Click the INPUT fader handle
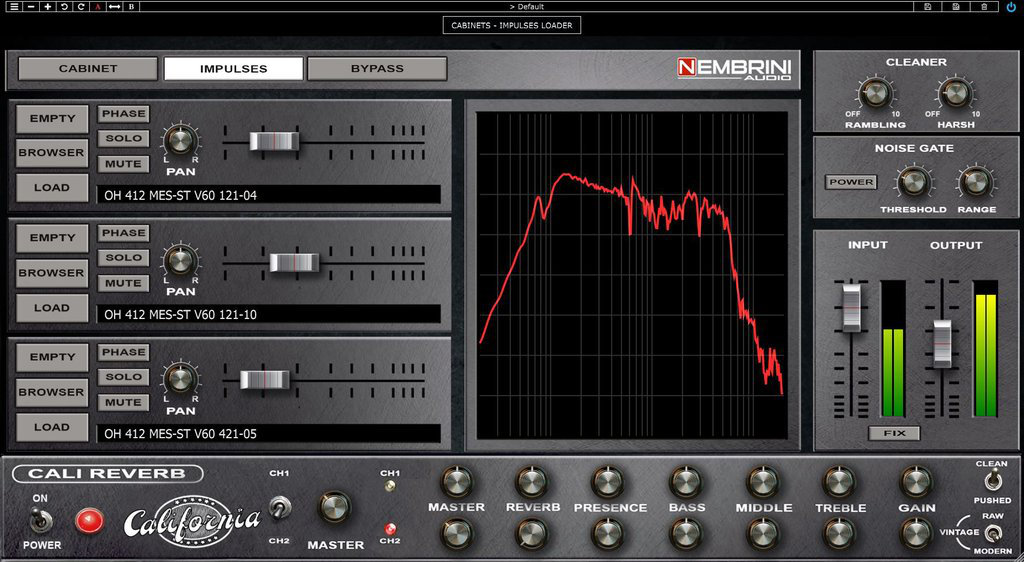 851,307
